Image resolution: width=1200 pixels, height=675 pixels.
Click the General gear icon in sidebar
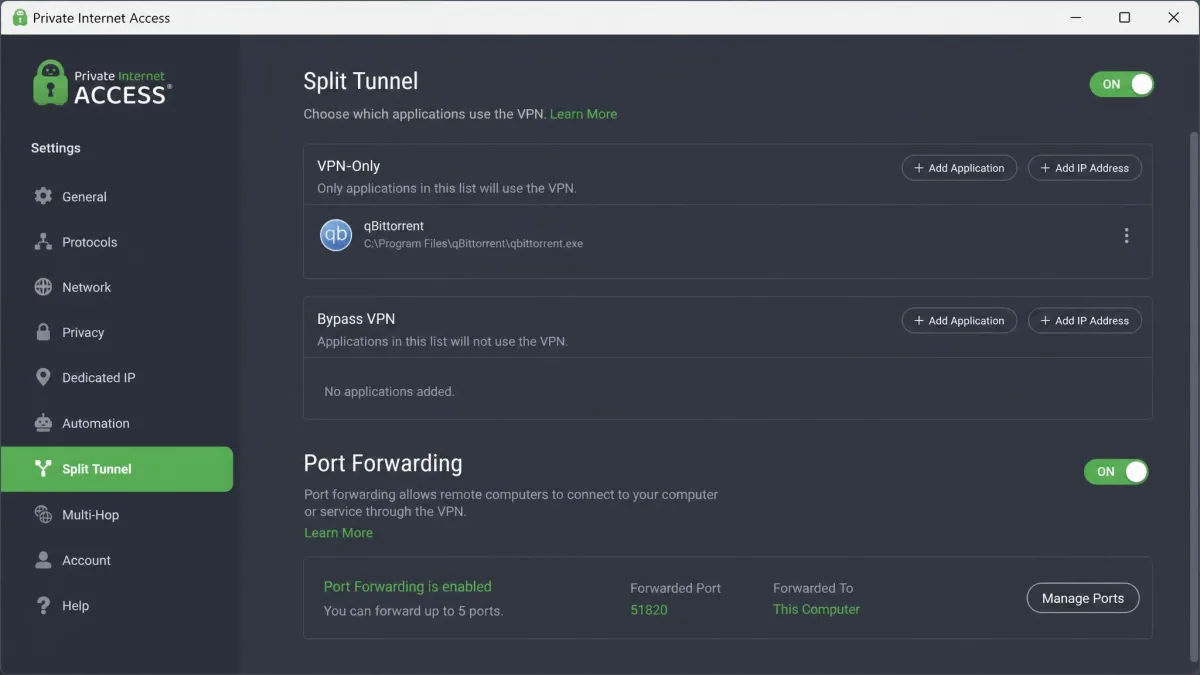coord(43,196)
